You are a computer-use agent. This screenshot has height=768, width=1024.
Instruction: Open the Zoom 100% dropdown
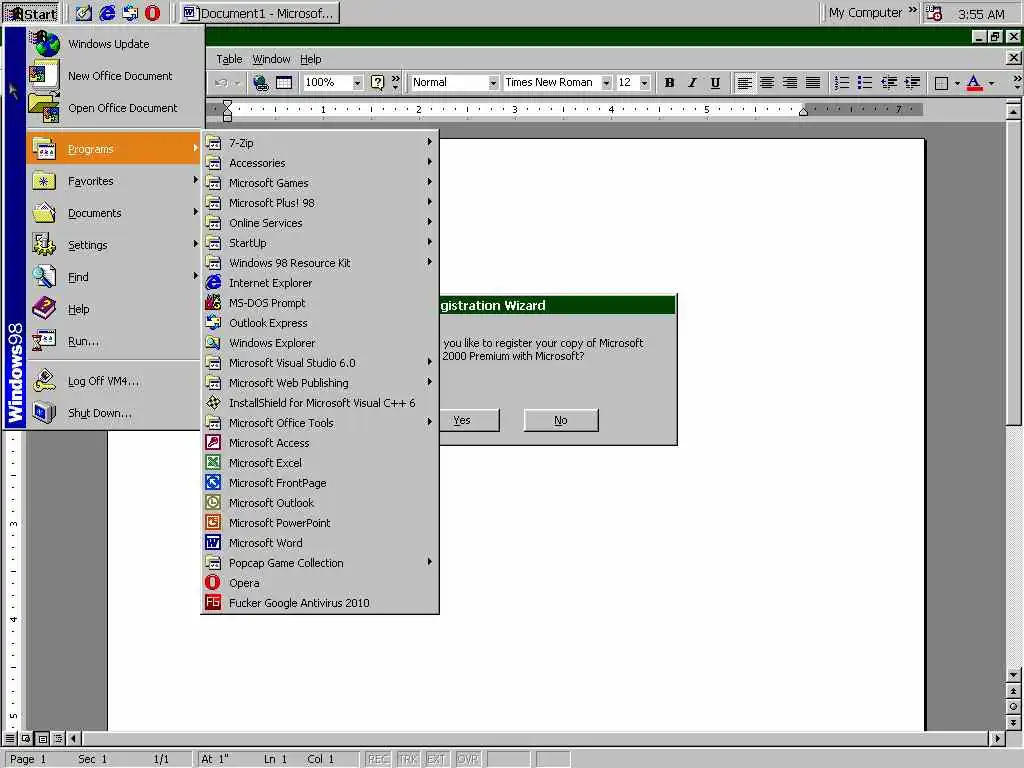(x=357, y=83)
